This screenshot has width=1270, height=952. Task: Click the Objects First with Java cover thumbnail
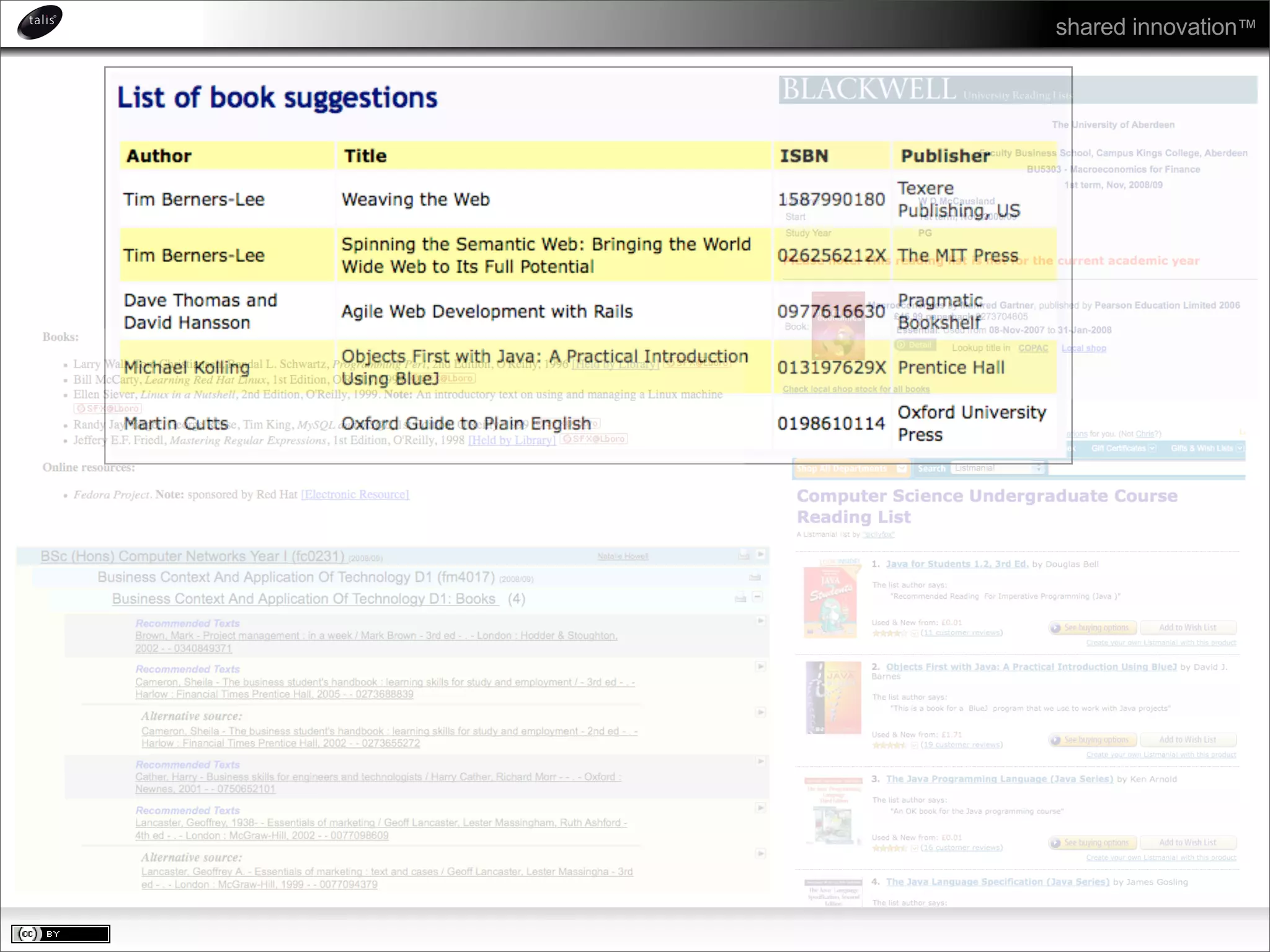(x=833, y=698)
